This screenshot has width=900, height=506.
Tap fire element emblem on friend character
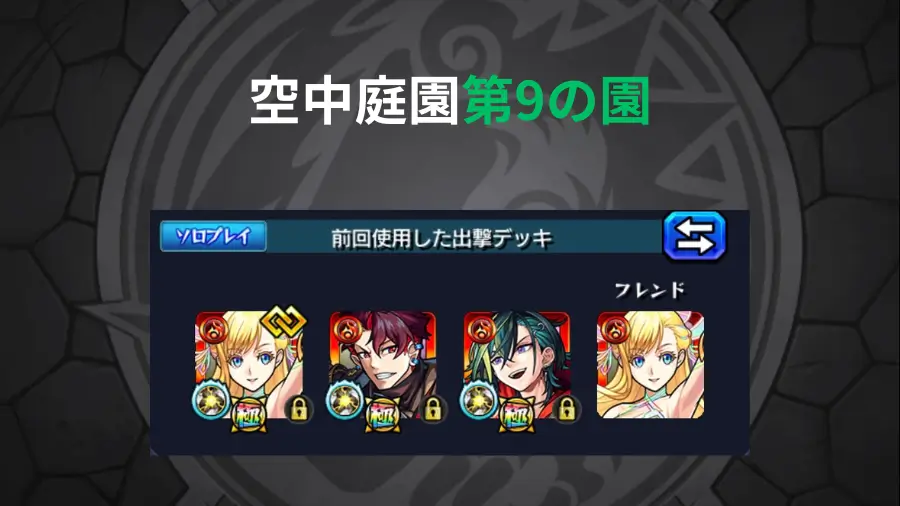click(x=614, y=329)
